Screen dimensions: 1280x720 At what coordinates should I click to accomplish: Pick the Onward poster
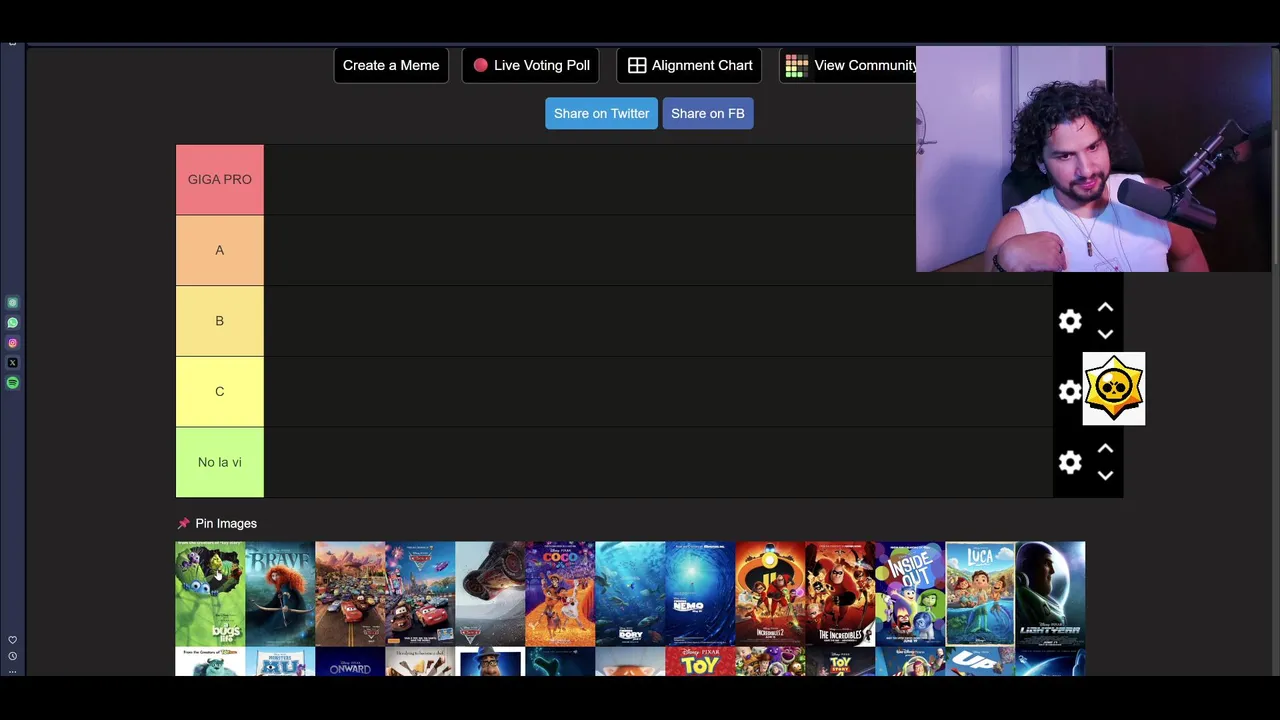point(350,661)
